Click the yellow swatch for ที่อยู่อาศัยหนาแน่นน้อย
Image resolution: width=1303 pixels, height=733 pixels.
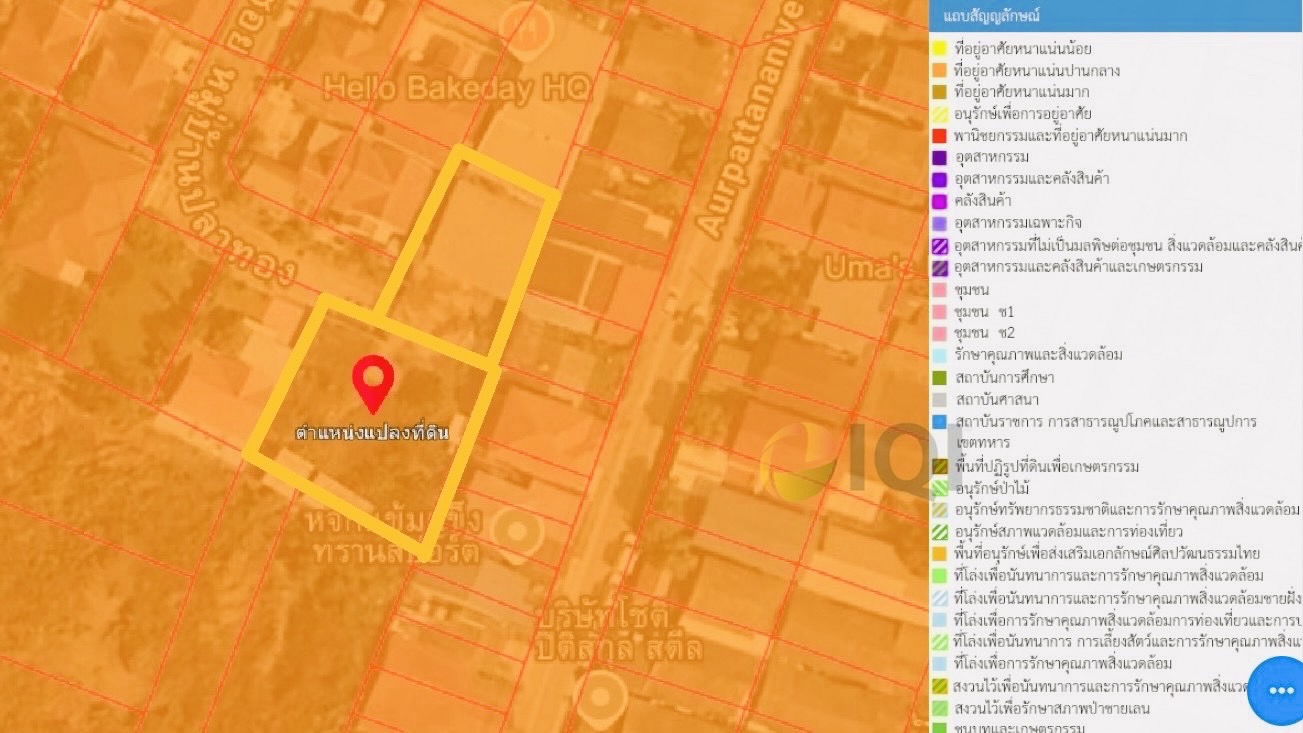(939, 48)
